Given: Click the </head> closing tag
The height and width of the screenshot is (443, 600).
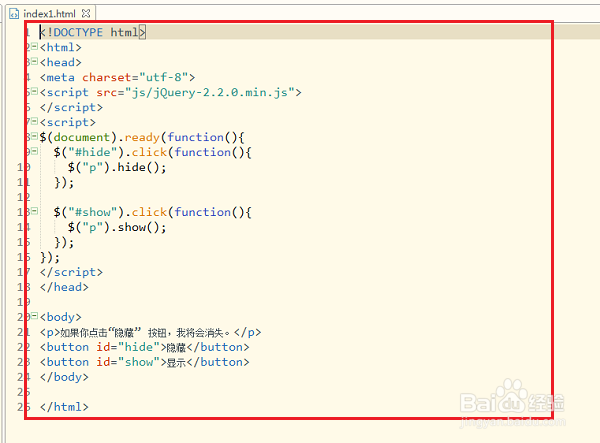Looking at the screenshot, I should click(x=64, y=287).
